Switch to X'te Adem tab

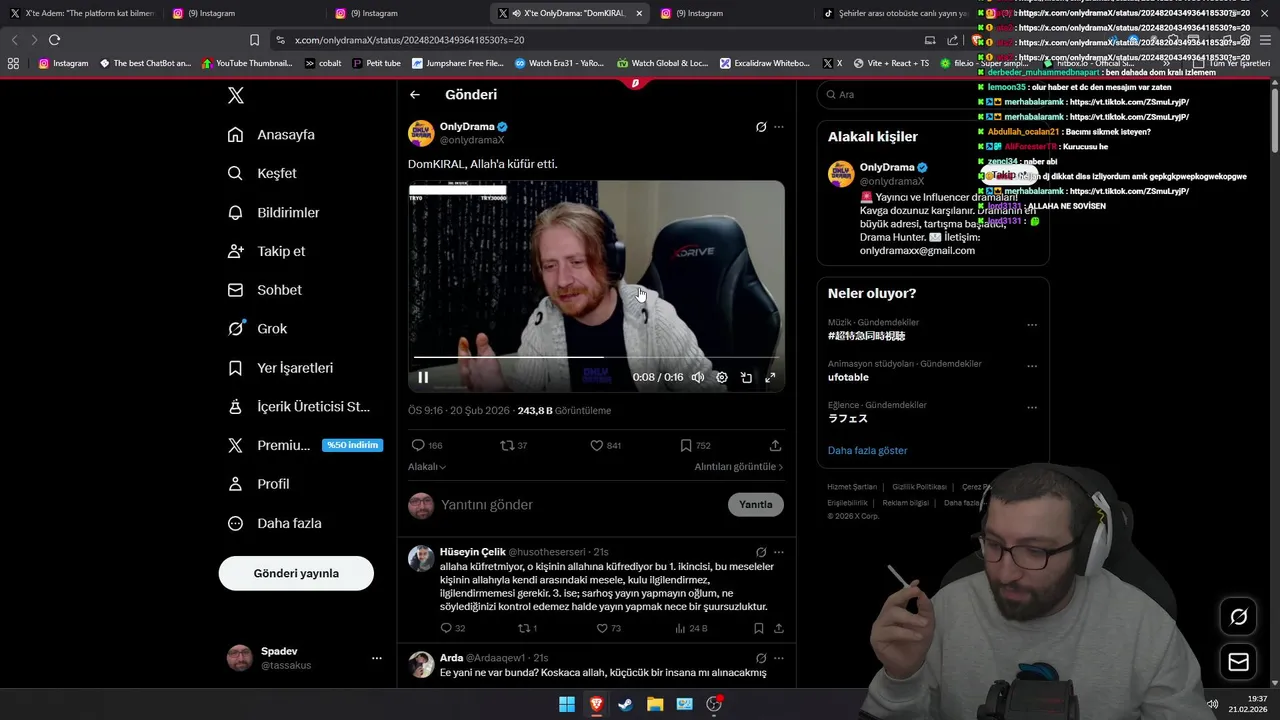point(83,13)
